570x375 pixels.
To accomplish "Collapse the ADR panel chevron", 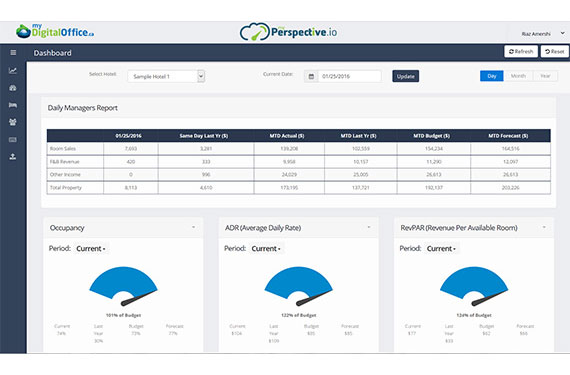I will point(369,227).
